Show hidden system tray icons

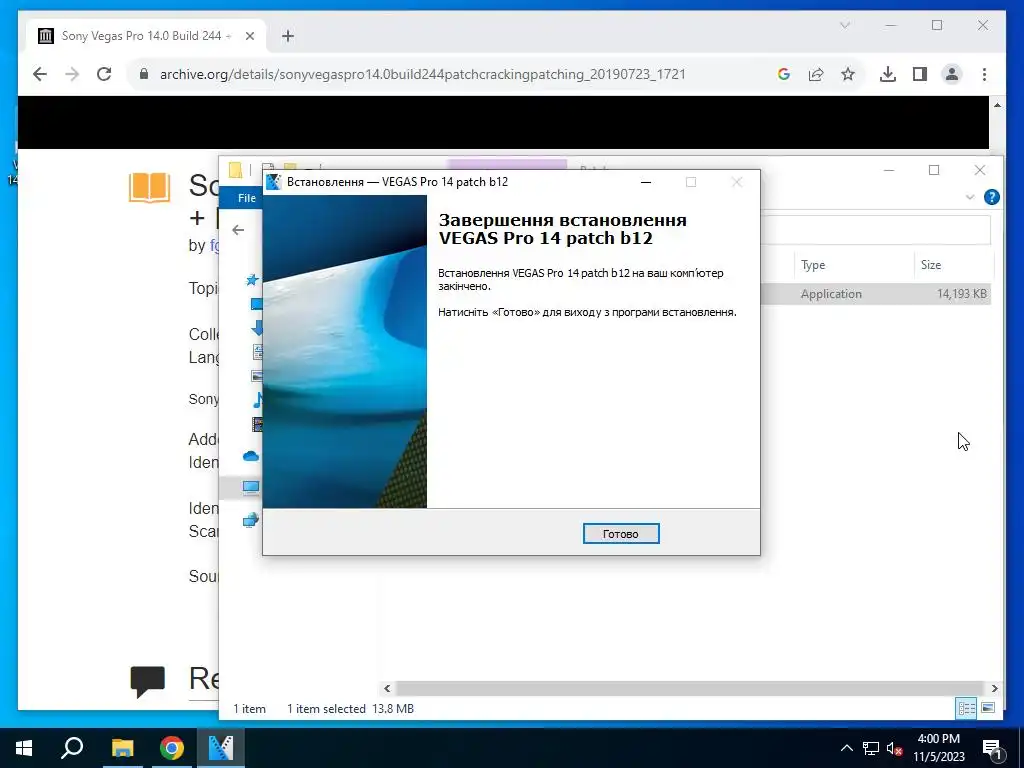coord(846,748)
